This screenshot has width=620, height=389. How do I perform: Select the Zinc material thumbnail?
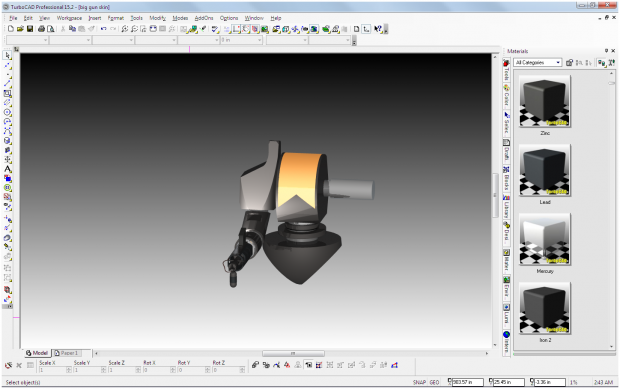pyautogui.click(x=544, y=101)
